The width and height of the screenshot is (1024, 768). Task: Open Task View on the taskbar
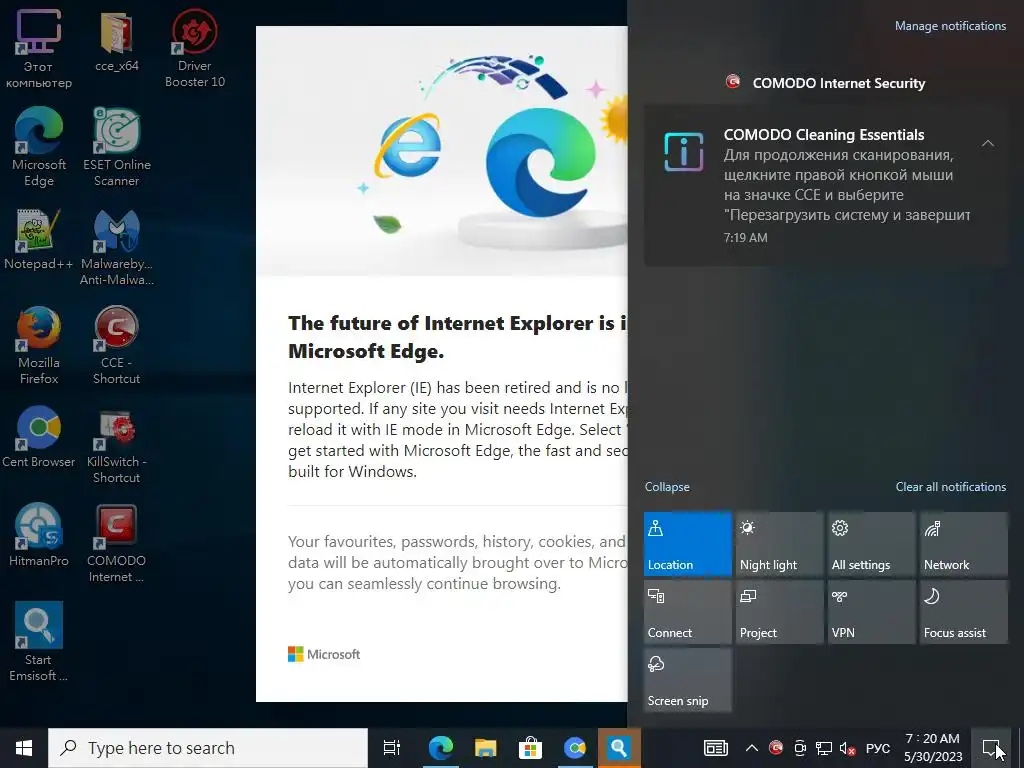coord(392,748)
